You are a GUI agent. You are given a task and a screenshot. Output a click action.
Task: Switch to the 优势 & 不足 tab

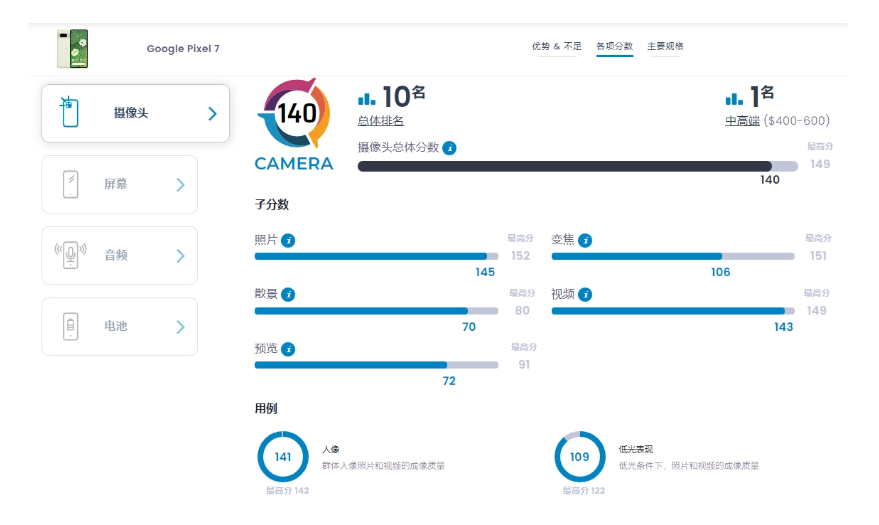(x=557, y=46)
